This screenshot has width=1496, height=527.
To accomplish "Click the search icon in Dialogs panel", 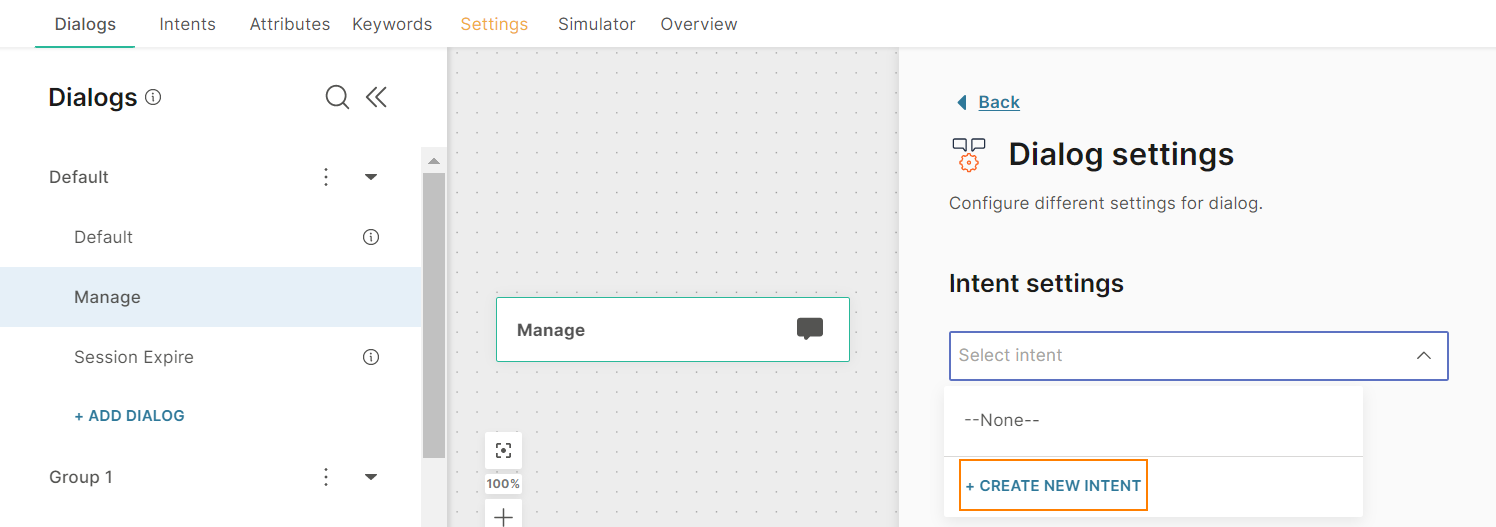I will coord(337,97).
